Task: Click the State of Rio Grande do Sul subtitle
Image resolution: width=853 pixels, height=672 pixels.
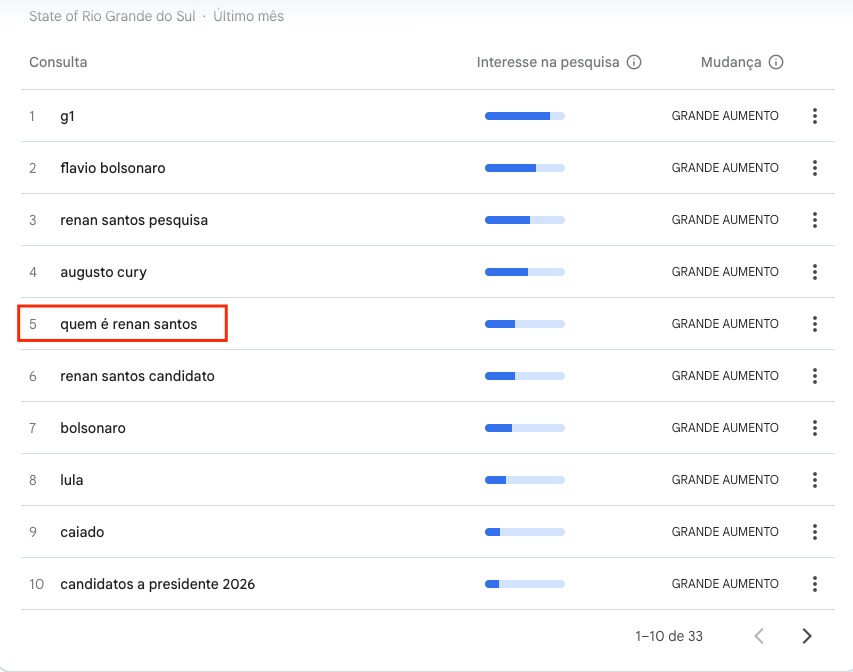Action: click(112, 16)
